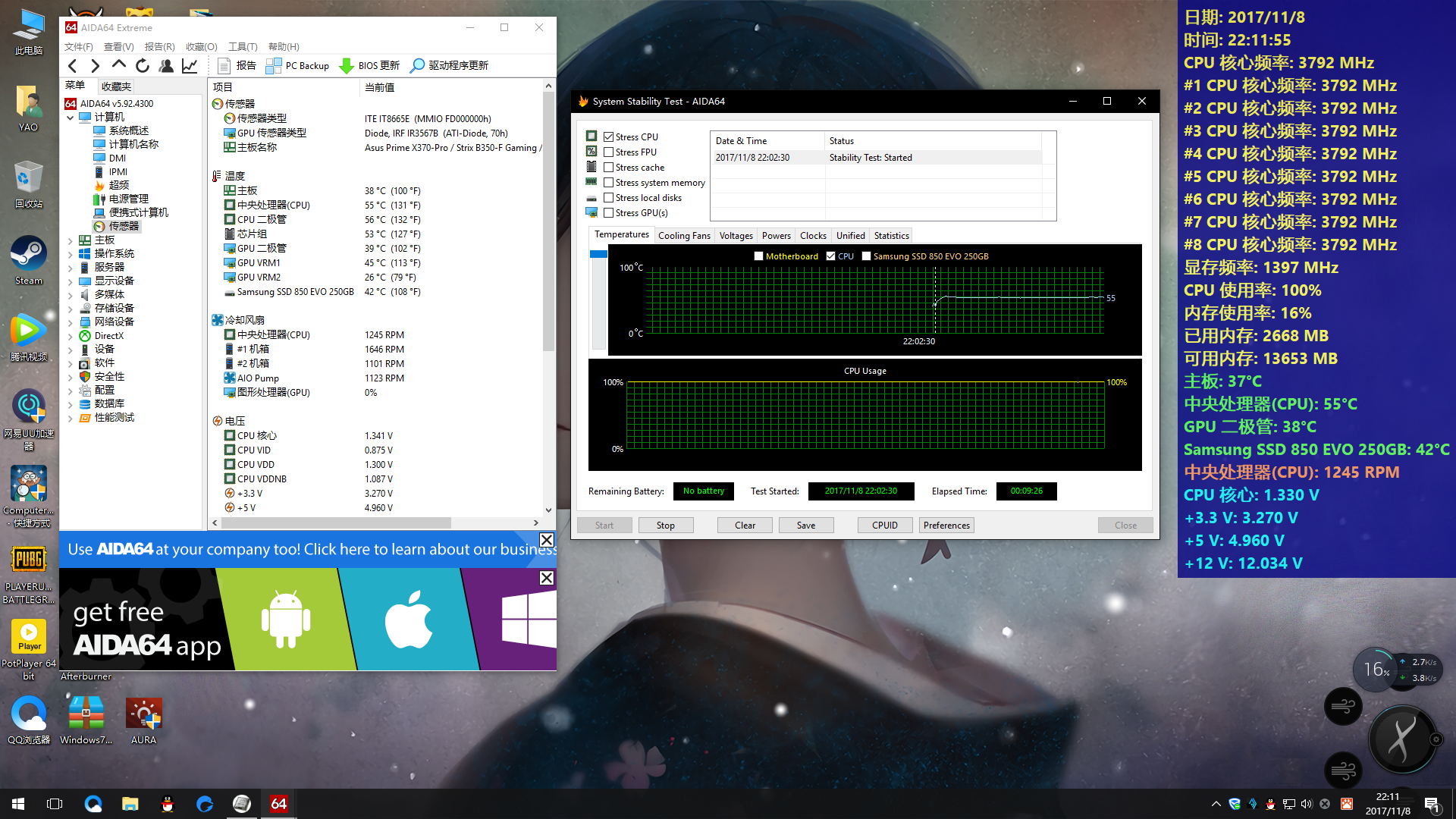Collapse the 计算机 tree node
The width and height of the screenshot is (1456, 819).
pos(71,118)
